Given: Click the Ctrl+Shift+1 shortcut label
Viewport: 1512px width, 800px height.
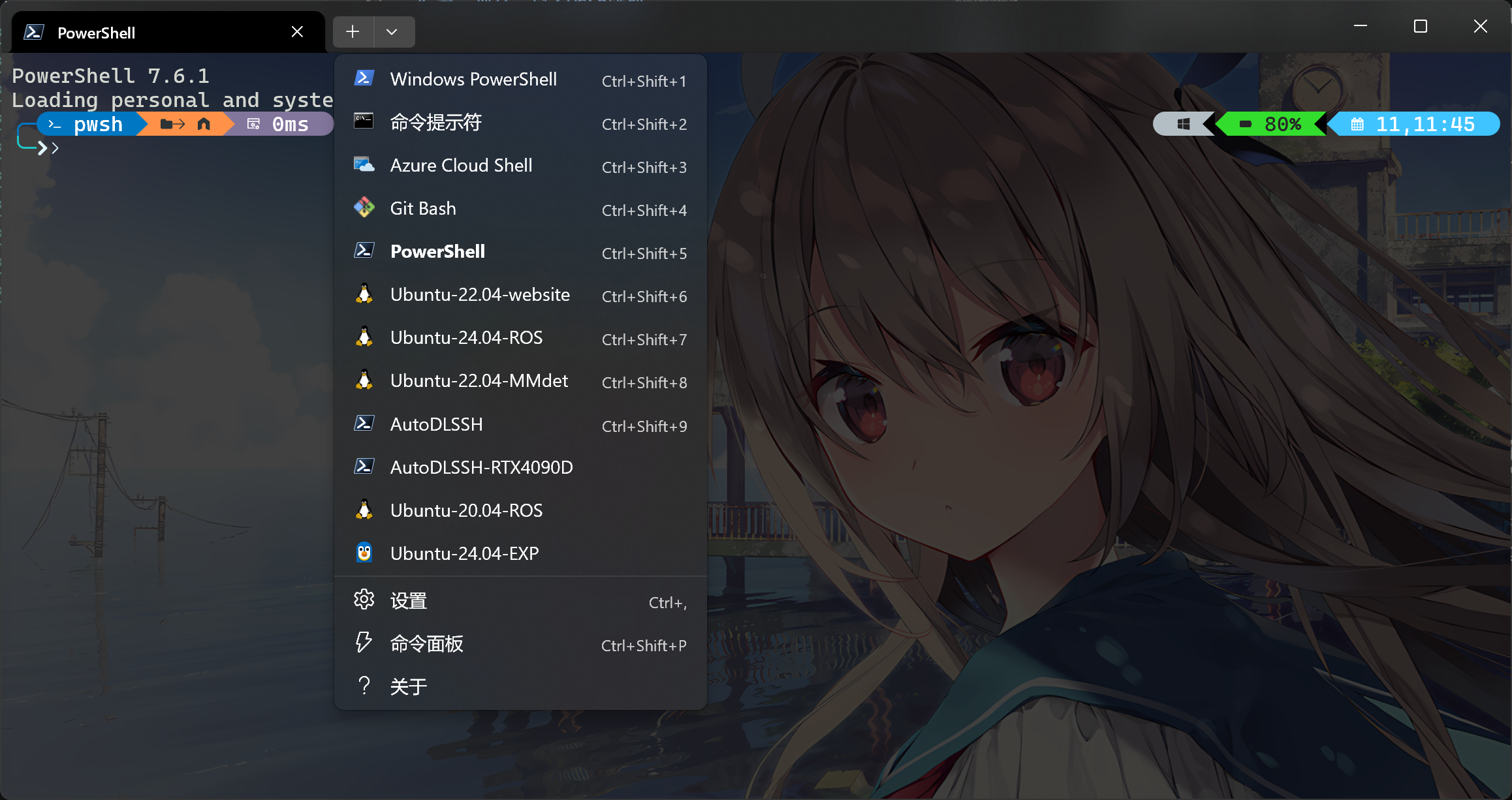Looking at the screenshot, I should 644,81.
